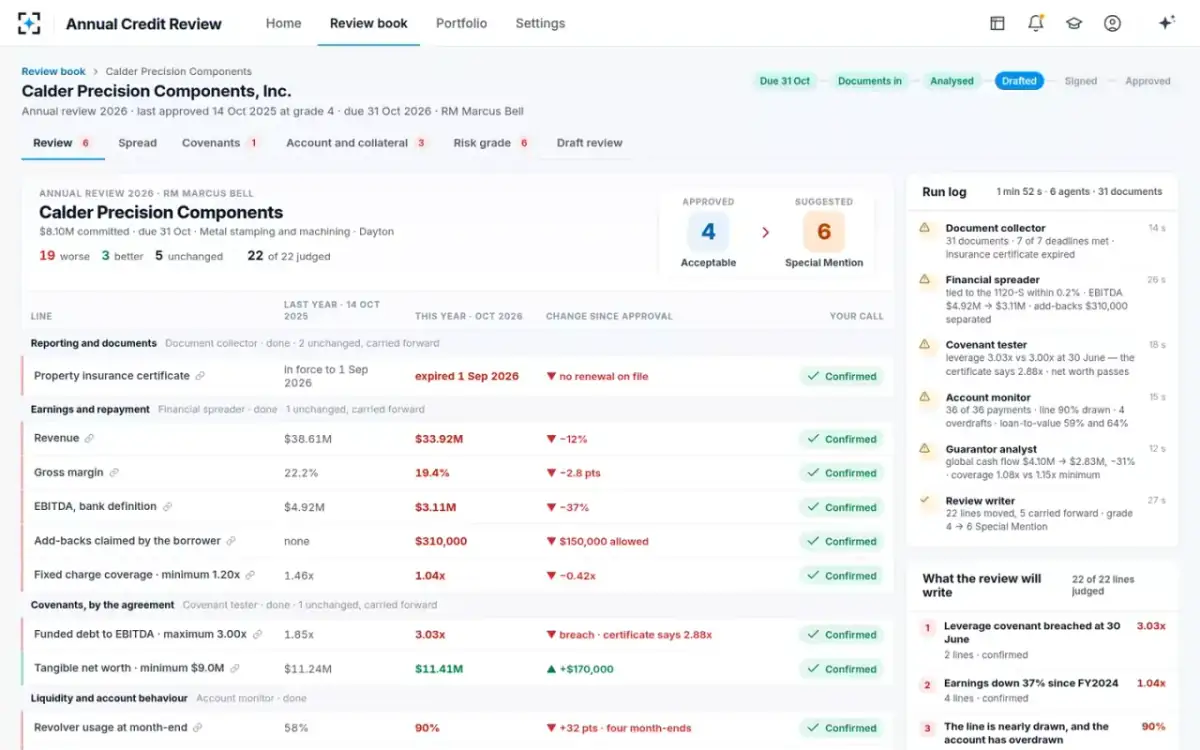The height and width of the screenshot is (750, 1200).
Task: Open 'Earnings down 37% since FY2024' item
Action: (x=1042, y=690)
